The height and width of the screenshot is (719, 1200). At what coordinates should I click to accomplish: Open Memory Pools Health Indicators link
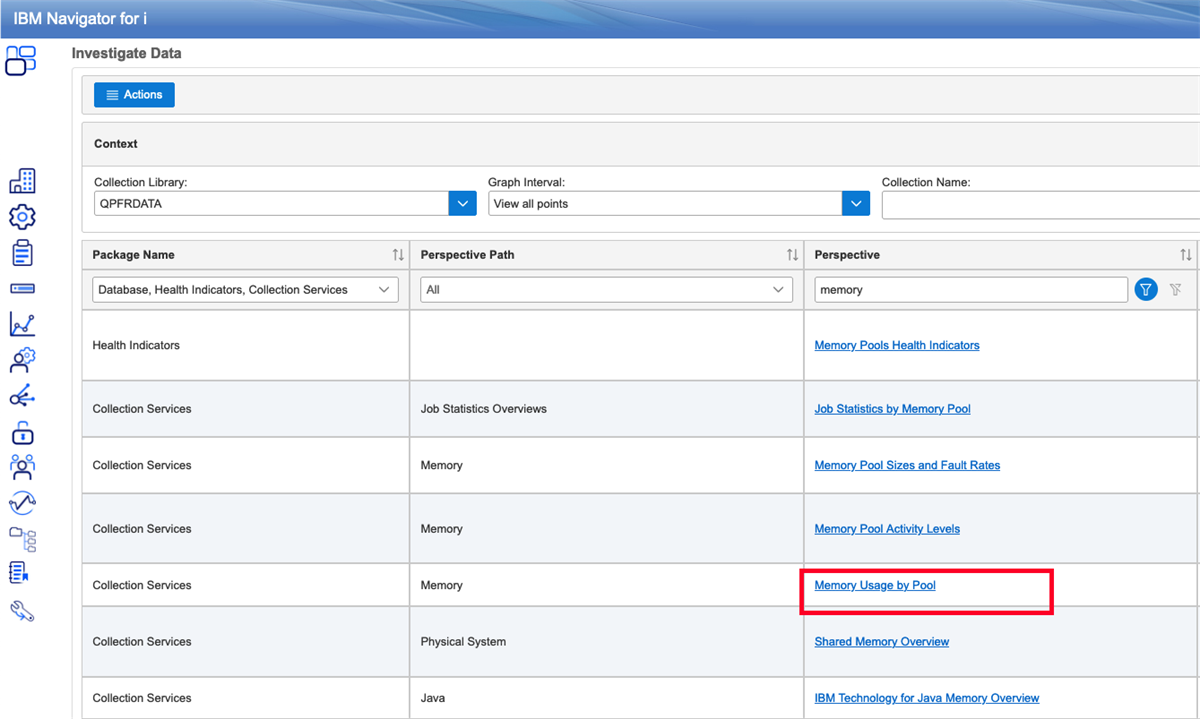pyautogui.click(x=897, y=345)
